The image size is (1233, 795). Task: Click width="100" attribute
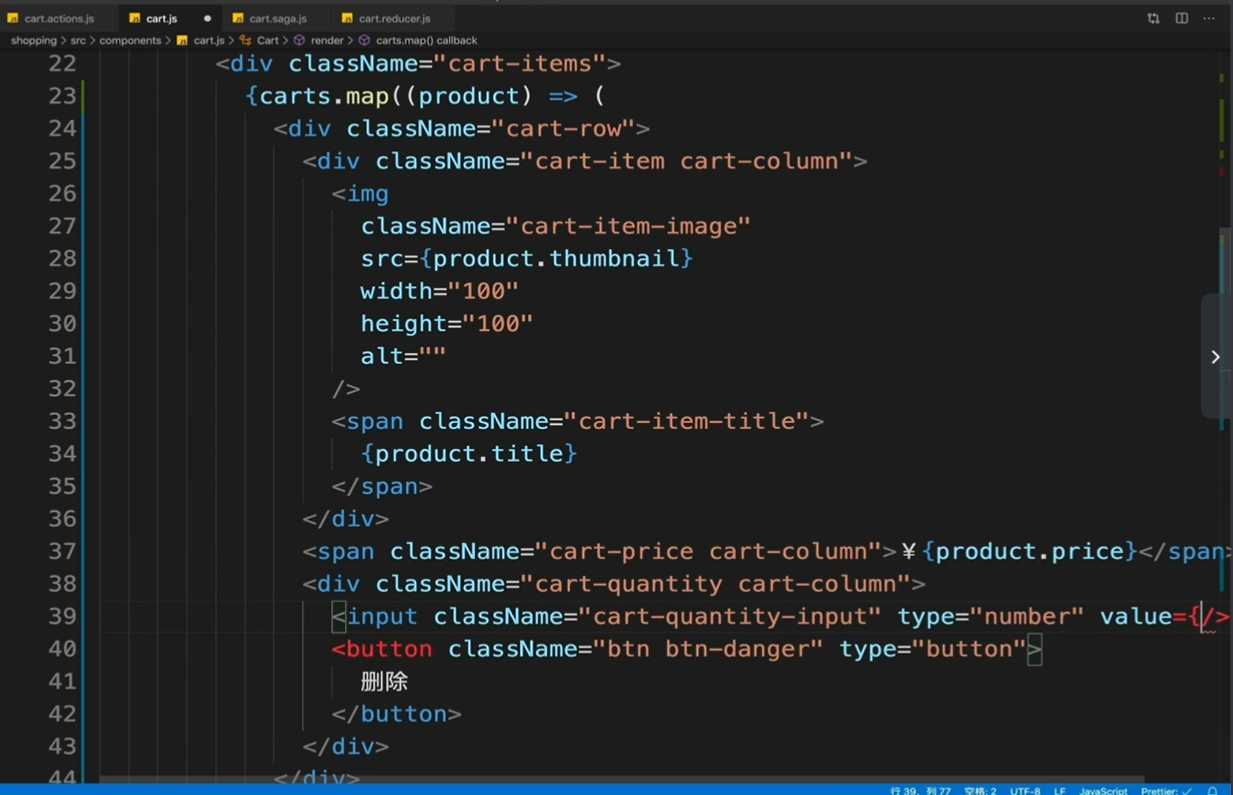click(x=440, y=291)
